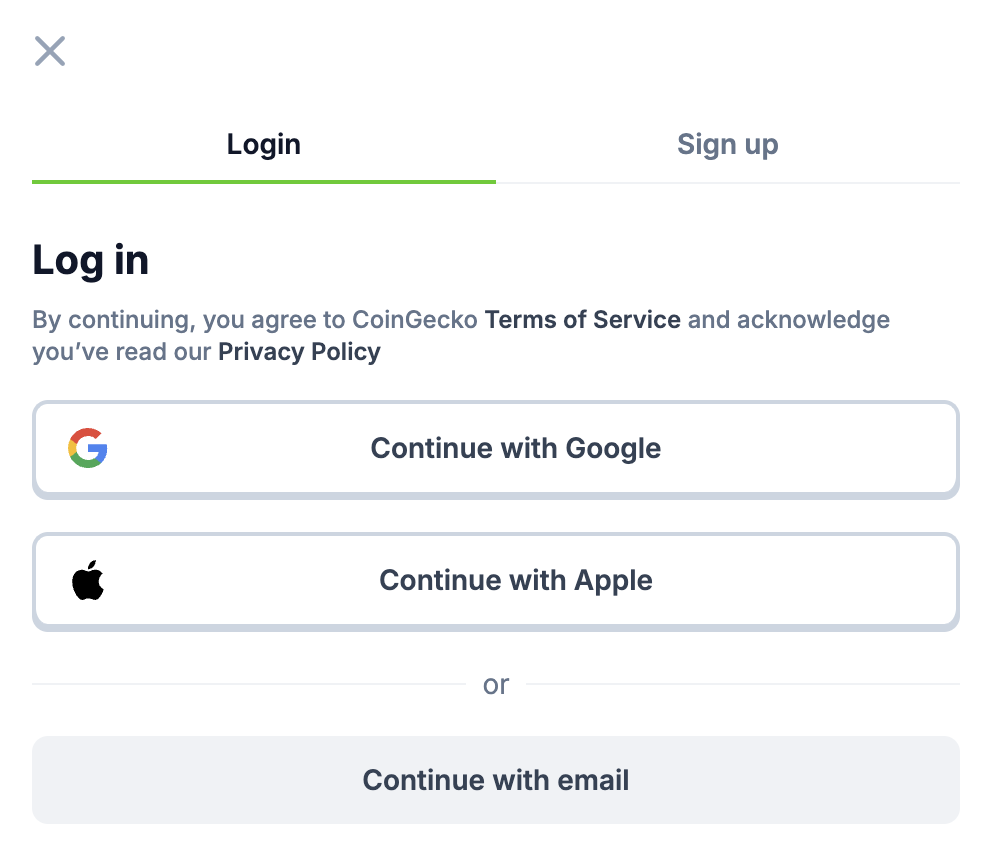Select the Login tab
Screen dimensions: 992x848
point(264,145)
